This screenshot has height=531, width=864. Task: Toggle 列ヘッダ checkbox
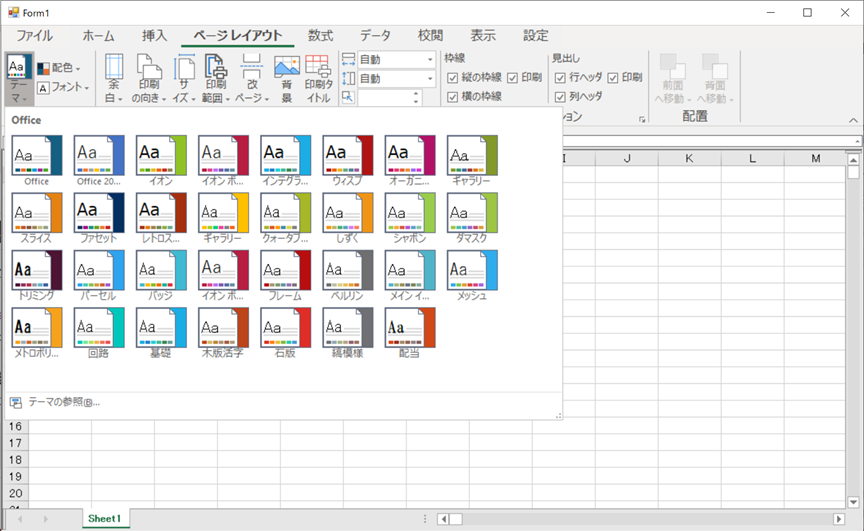pos(560,97)
